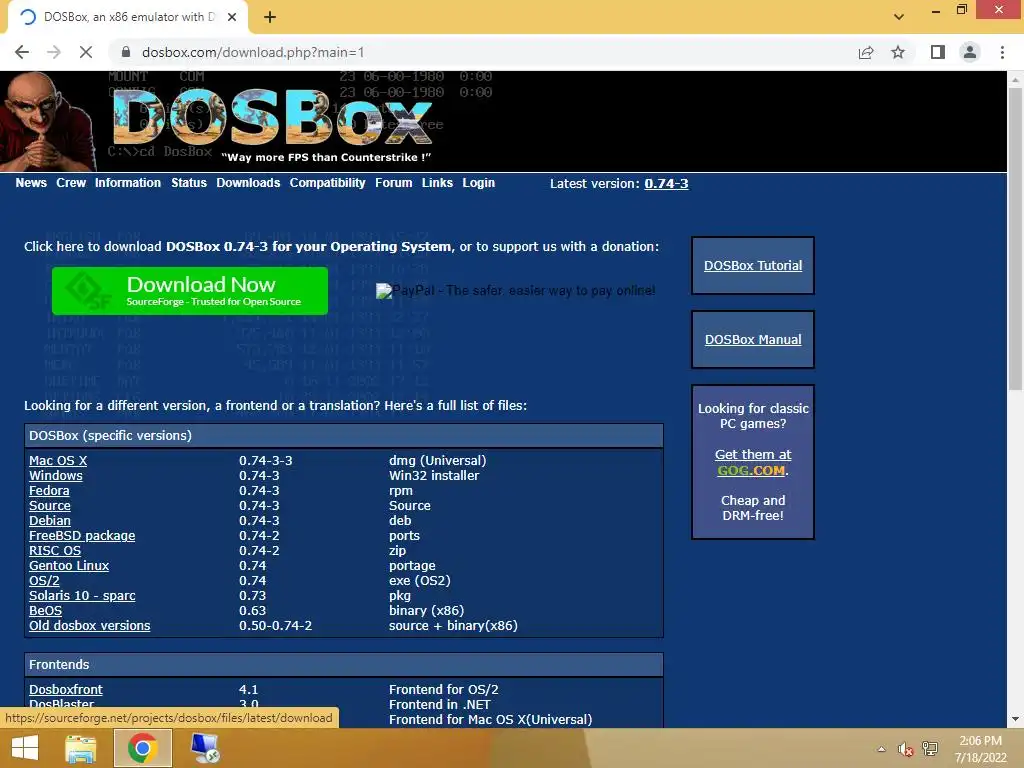Open the Windows Start button
1024x768 pixels.
(x=25, y=748)
